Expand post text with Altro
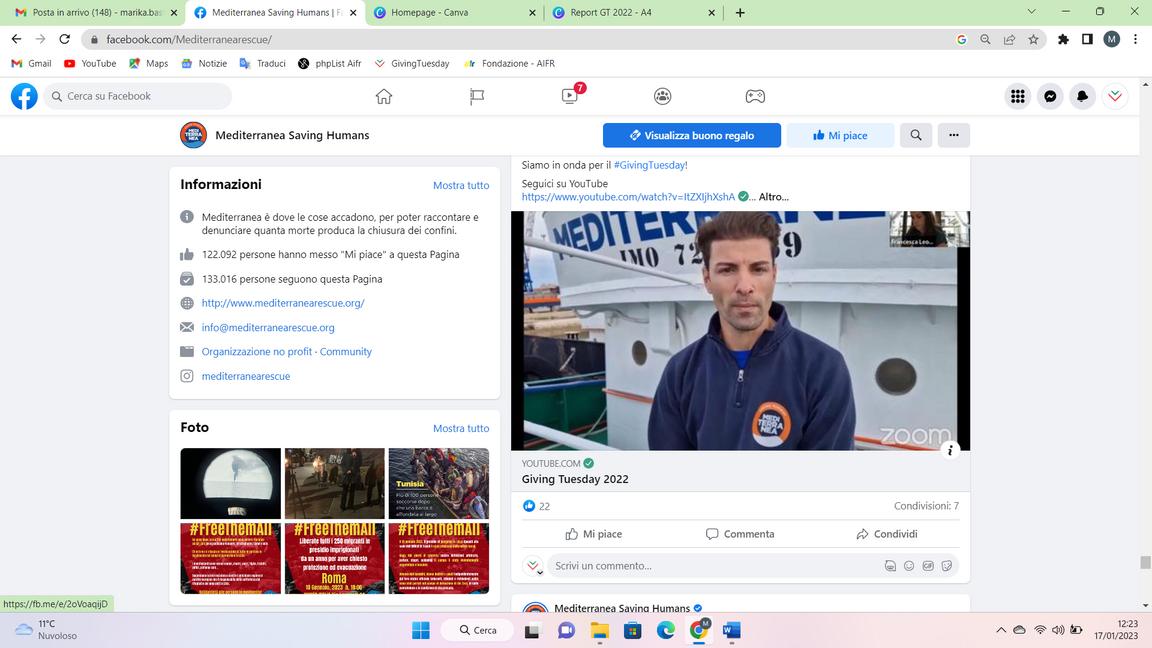This screenshot has width=1152, height=648. tap(774, 197)
